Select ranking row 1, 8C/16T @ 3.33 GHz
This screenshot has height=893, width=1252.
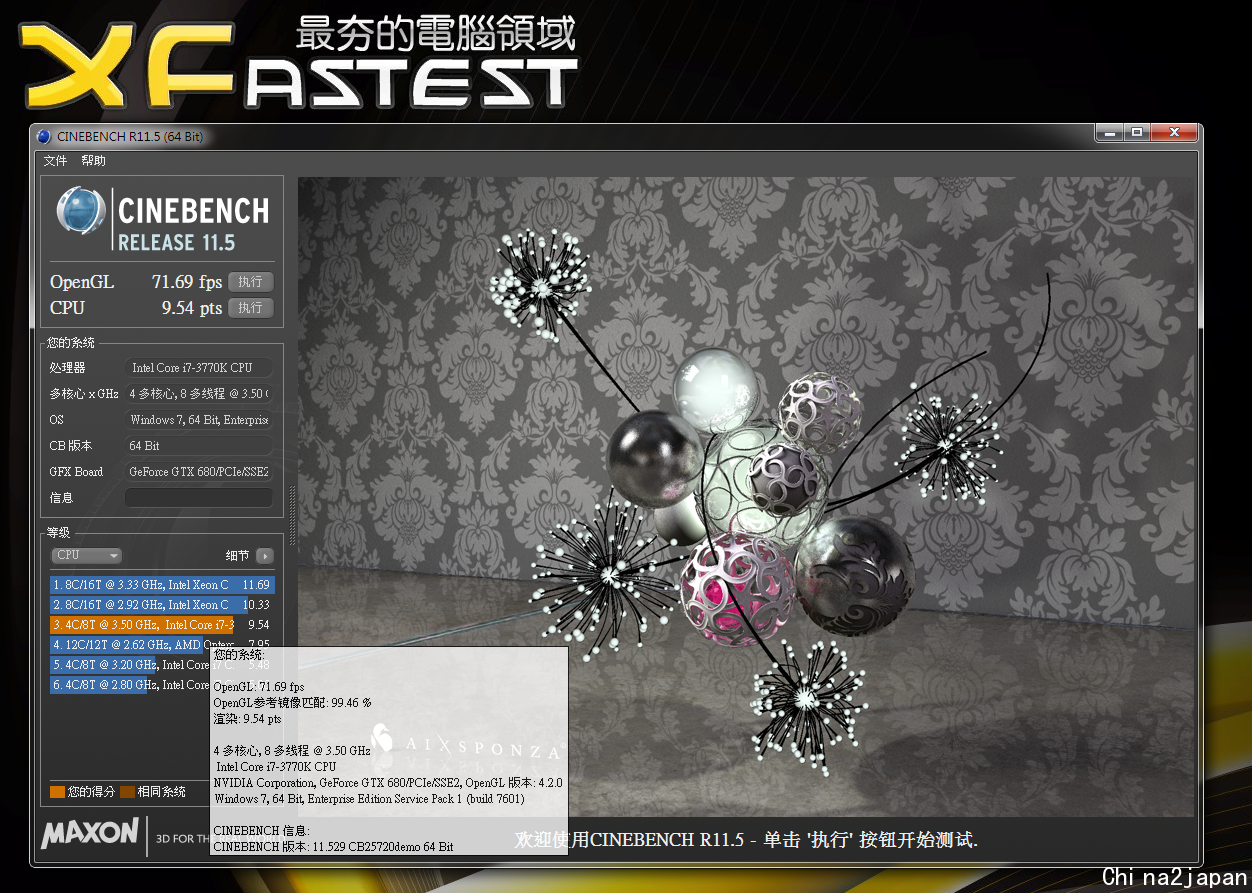tap(162, 585)
